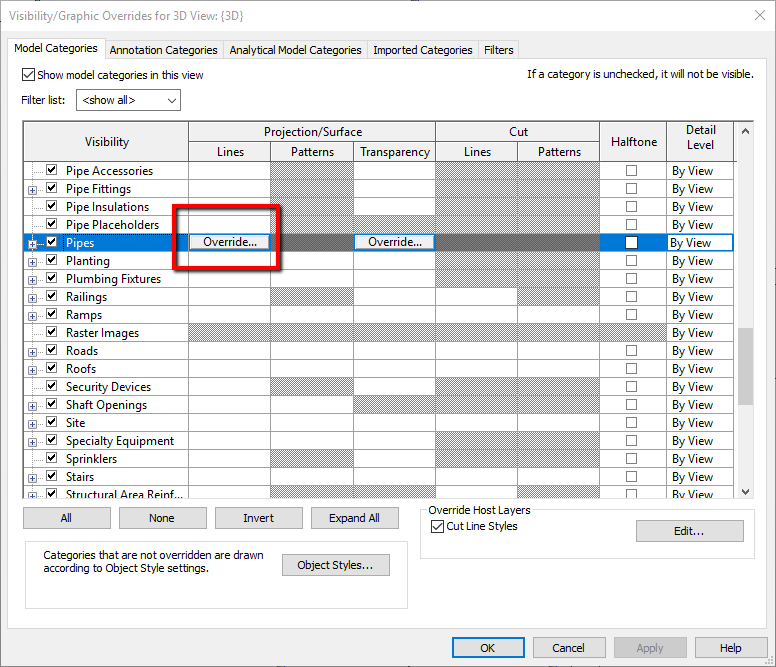
Task: Click the Transparency column header
Action: [394, 151]
